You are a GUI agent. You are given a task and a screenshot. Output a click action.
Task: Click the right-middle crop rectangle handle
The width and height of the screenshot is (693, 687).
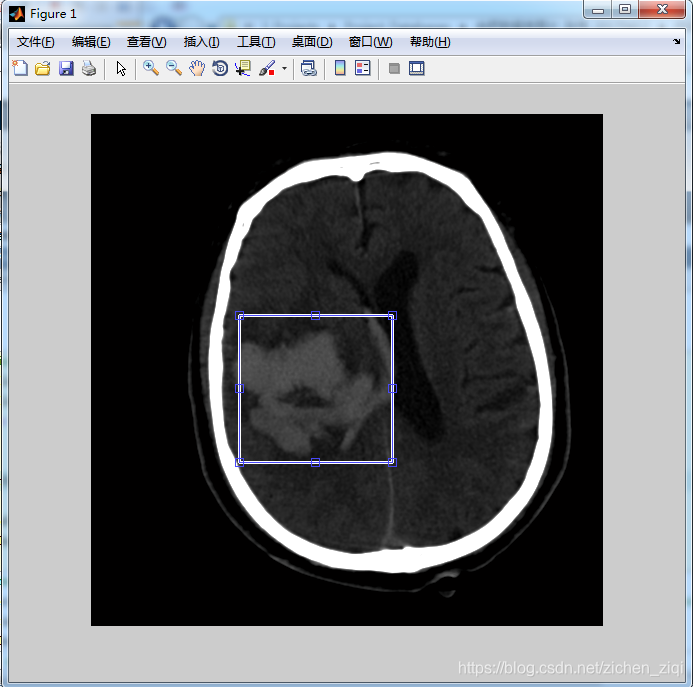[x=392, y=389]
